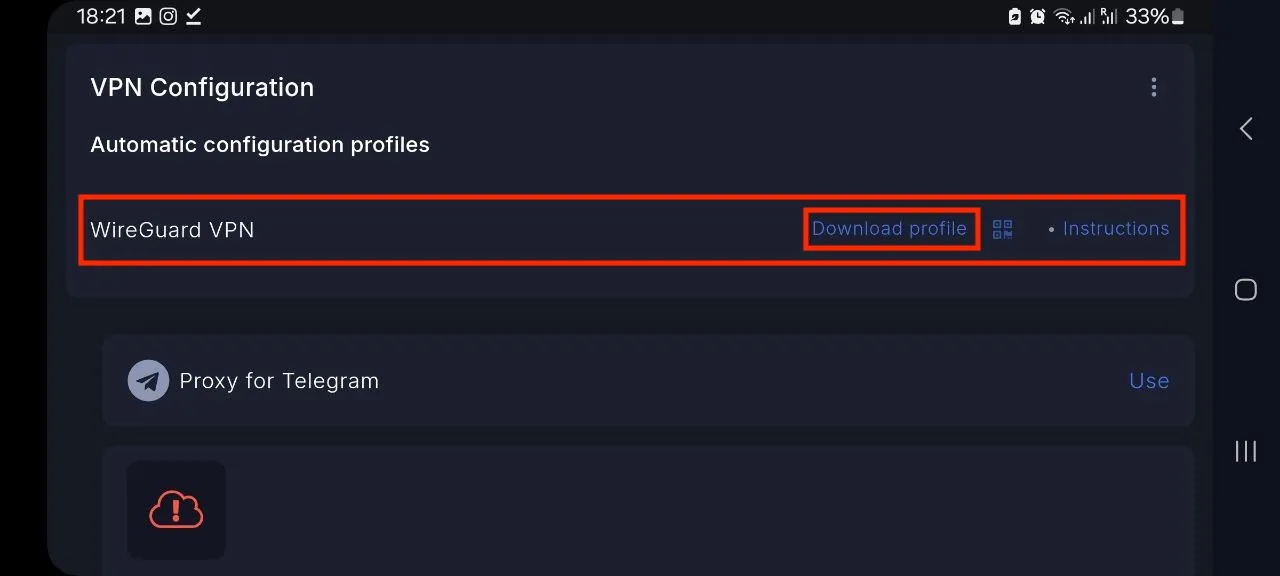Tap the red cloud warning icon

(176, 510)
